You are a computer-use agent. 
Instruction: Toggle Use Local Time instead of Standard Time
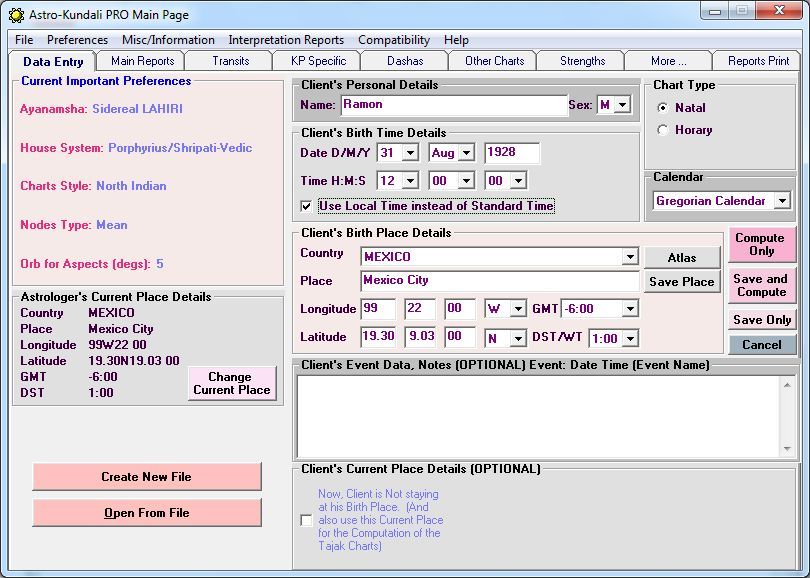(307, 206)
